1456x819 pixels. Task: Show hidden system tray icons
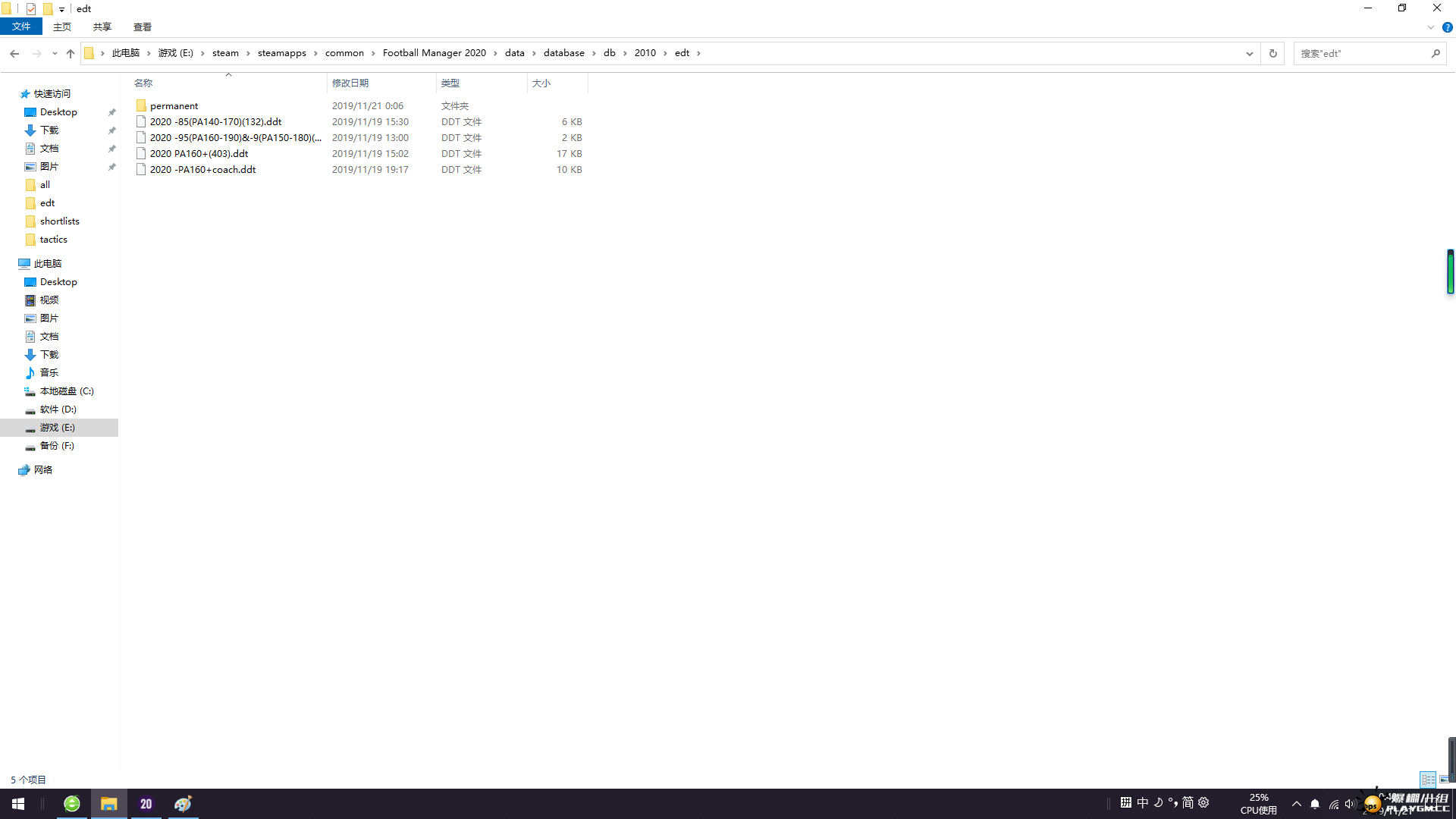click(x=1297, y=804)
